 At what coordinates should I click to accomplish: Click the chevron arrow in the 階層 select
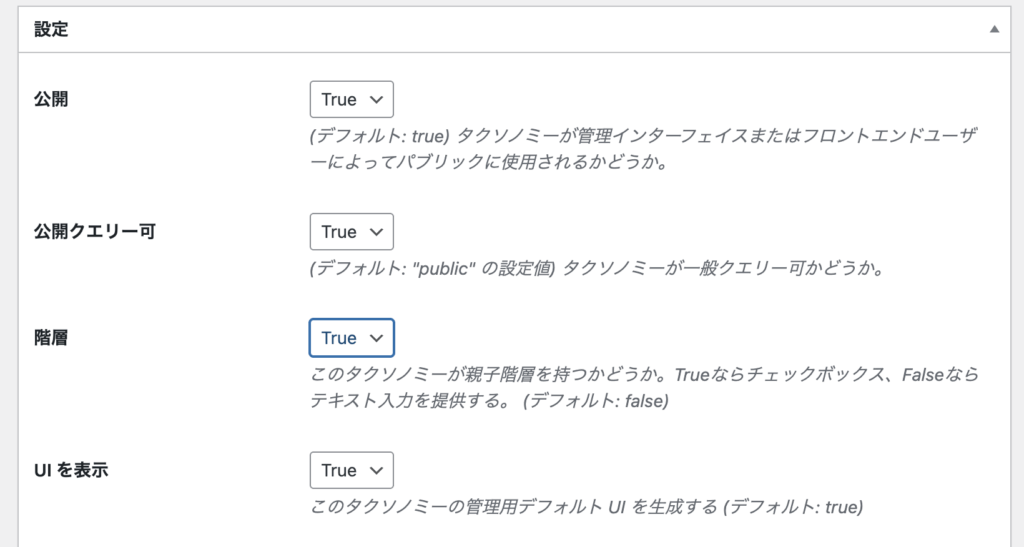[x=376, y=338]
